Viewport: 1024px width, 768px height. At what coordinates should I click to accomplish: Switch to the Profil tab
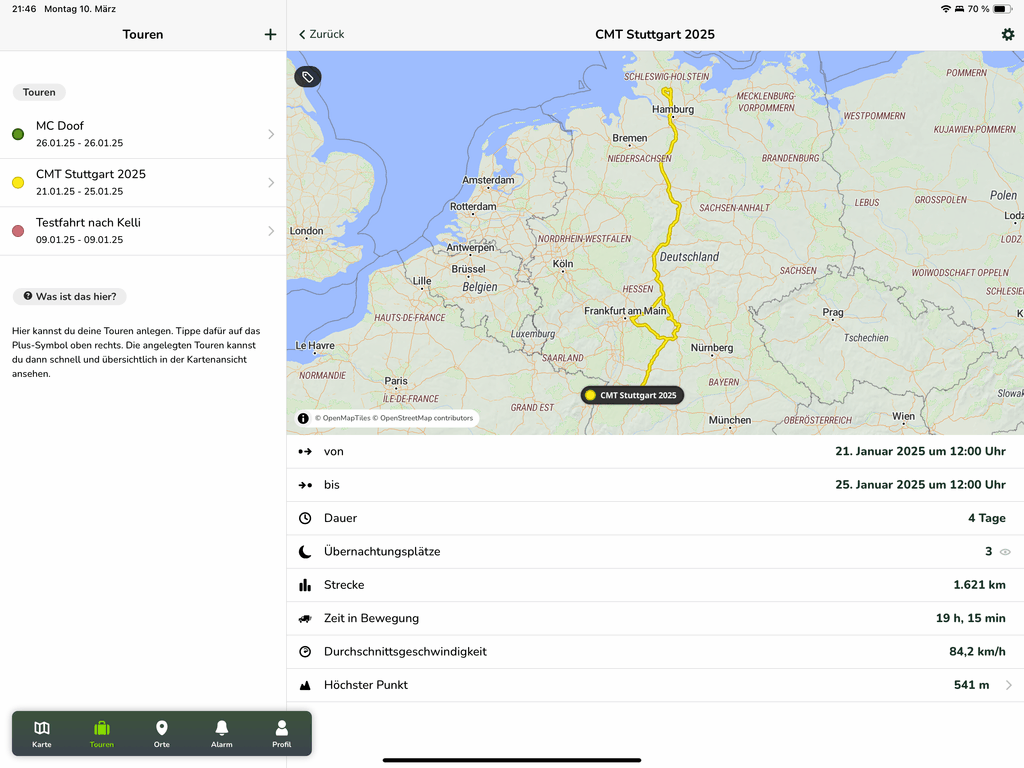[x=281, y=733]
